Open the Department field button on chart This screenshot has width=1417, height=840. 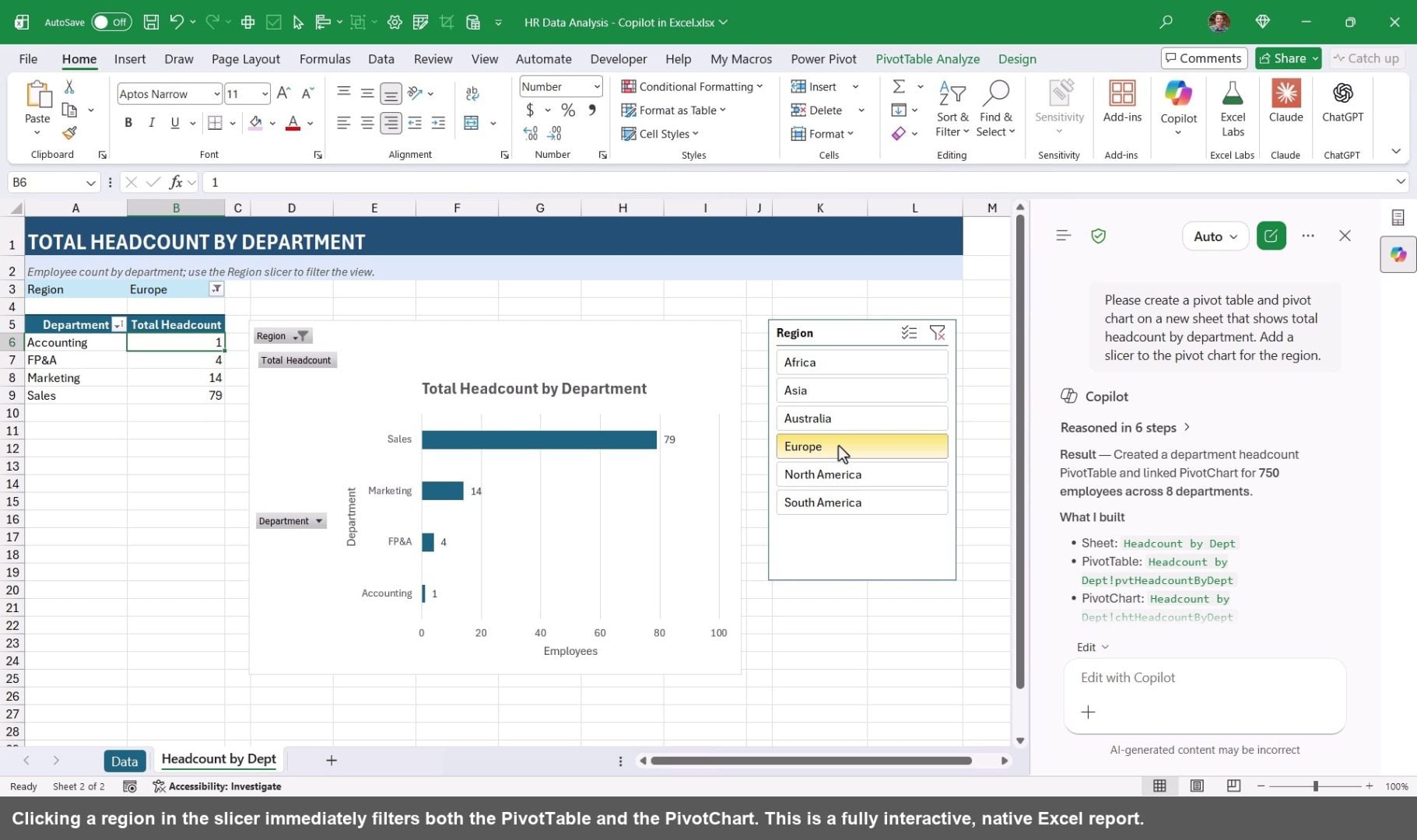tap(290, 521)
